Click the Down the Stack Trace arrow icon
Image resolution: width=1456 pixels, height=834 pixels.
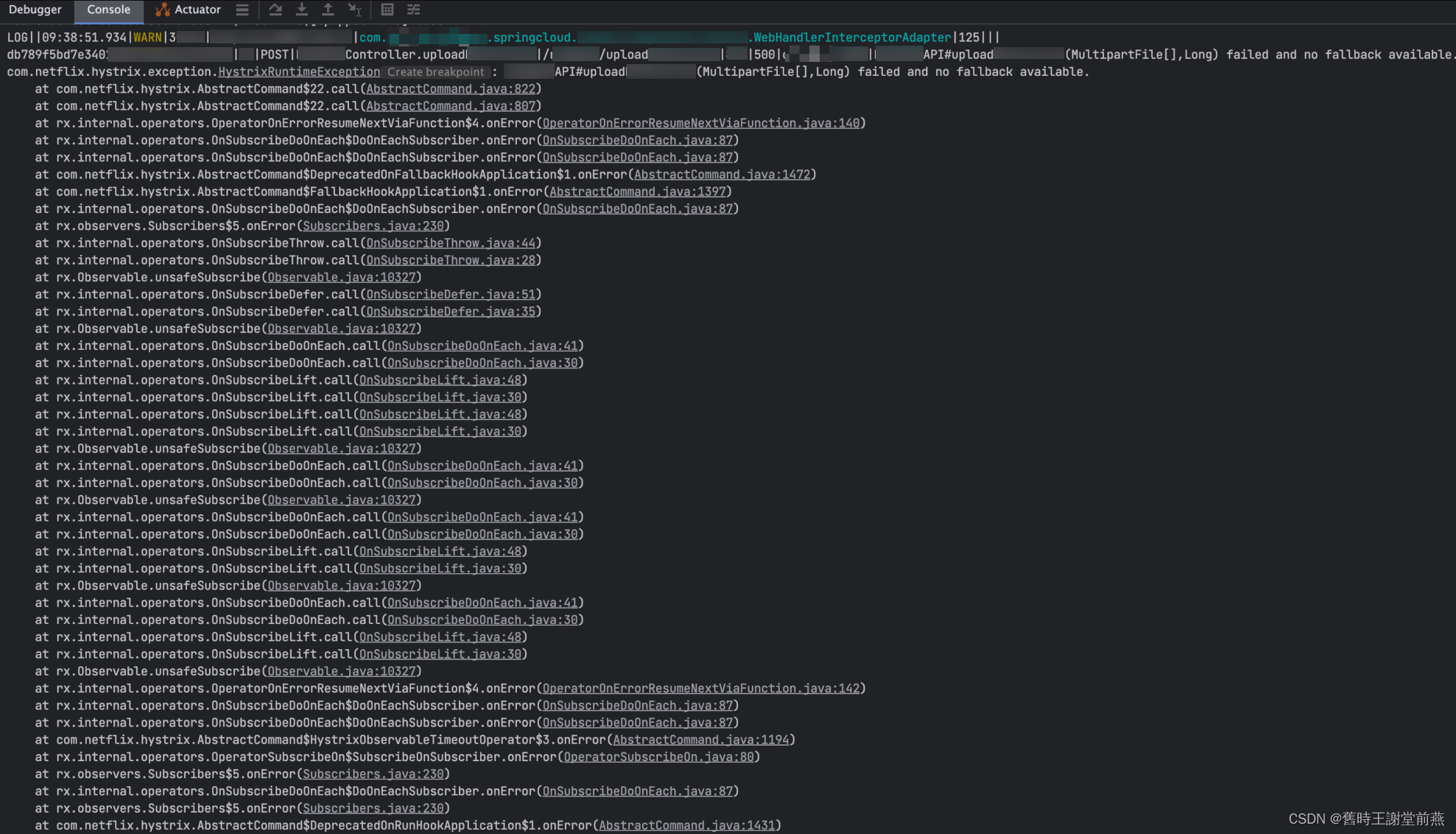pyautogui.click(x=301, y=10)
